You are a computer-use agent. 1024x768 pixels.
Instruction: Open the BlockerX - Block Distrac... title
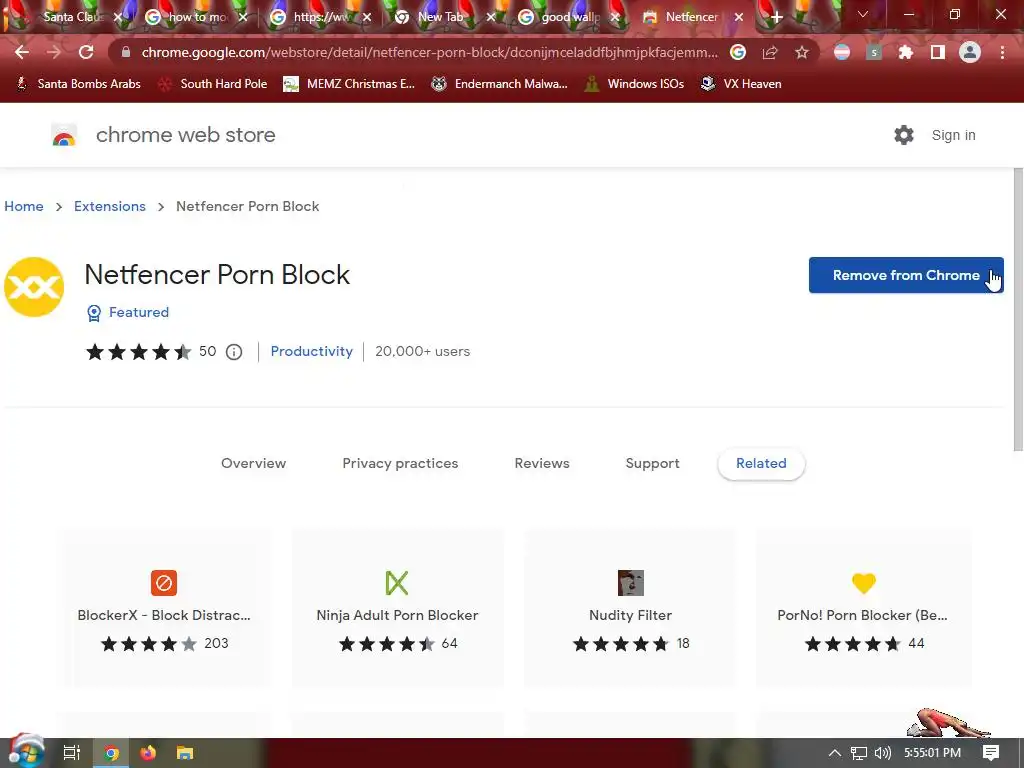coord(164,615)
